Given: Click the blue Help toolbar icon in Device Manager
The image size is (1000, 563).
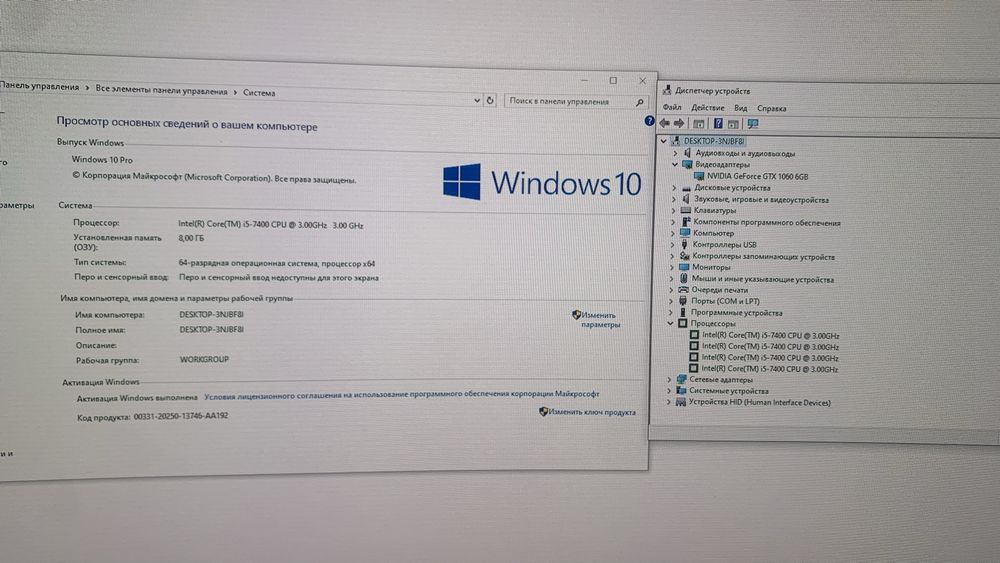Looking at the screenshot, I should pos(718,124).
